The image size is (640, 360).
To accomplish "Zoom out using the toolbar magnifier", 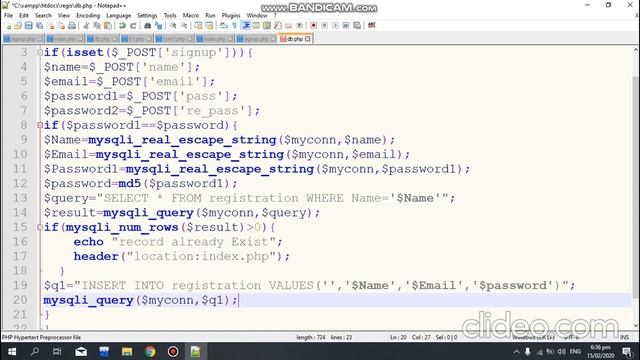I will (x=184, y=25).
